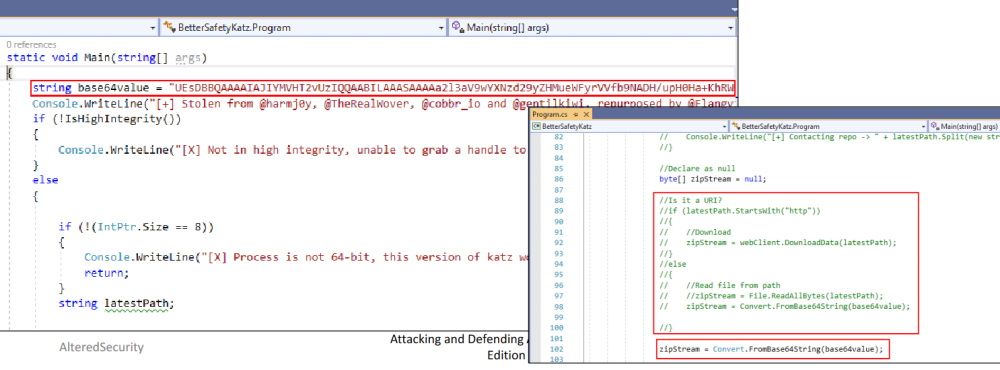Viewport: 1000px width, 370px height.
Task: Click the '//else' comment on line 94
Action: click(x=672, y=263)
